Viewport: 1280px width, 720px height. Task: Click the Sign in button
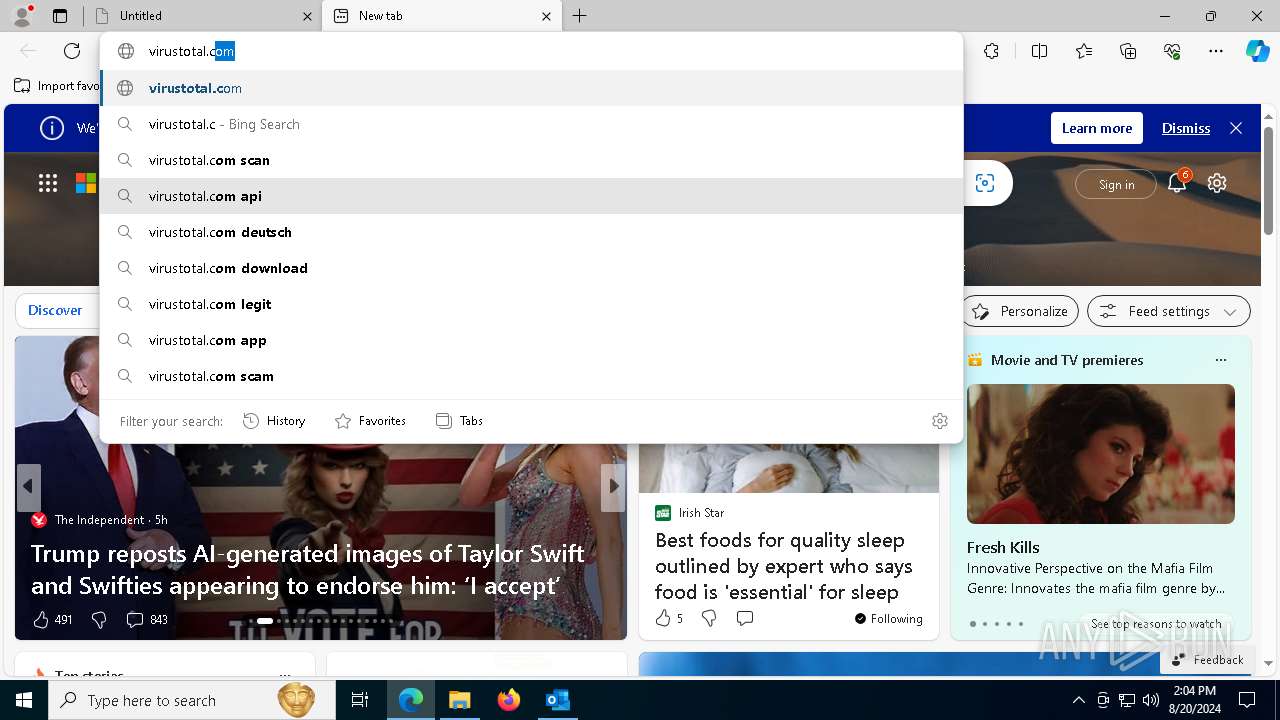pyautogui.click(x=1116, y=184)
